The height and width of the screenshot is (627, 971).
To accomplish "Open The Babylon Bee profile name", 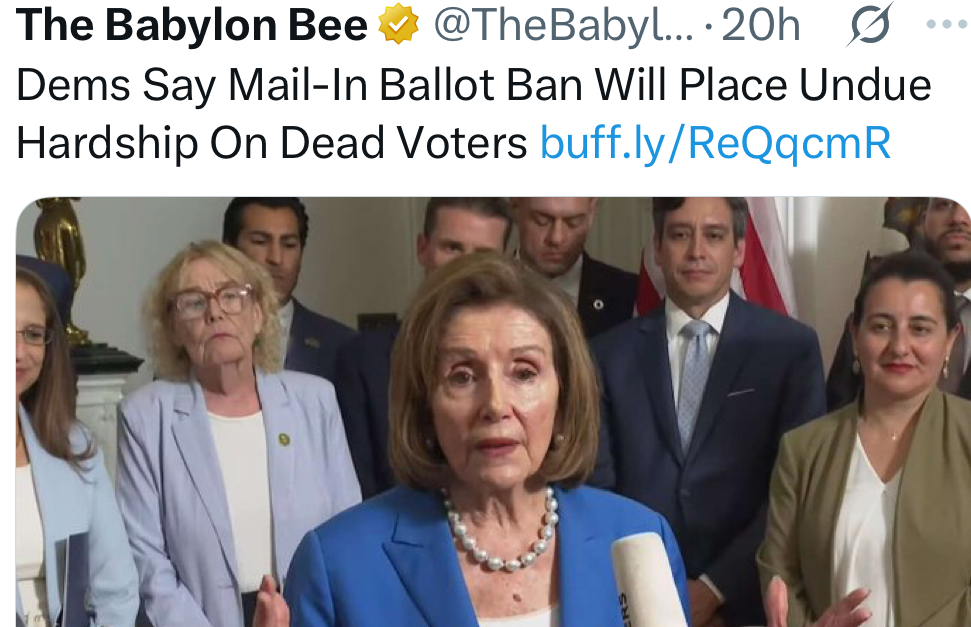I will coord(192,25).
